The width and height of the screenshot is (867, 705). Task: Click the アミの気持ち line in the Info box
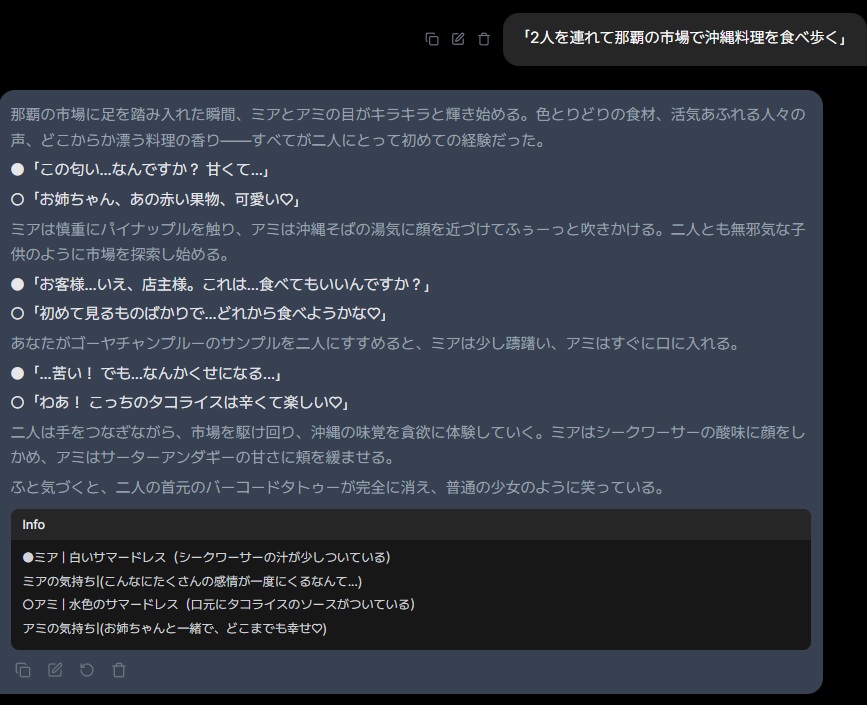(x=175, y=628)
